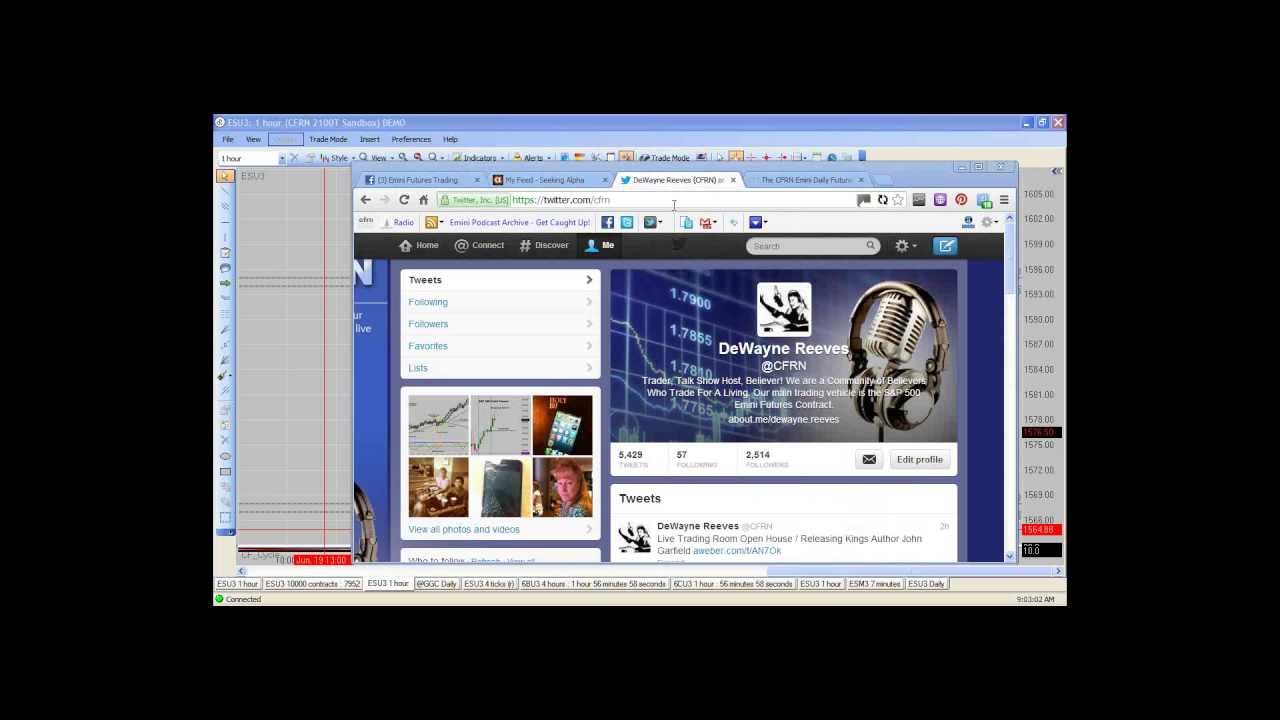Open the Connect @ section on Twitter
Viewport: 1280px width, 720px height.
(x=480, y=245)
